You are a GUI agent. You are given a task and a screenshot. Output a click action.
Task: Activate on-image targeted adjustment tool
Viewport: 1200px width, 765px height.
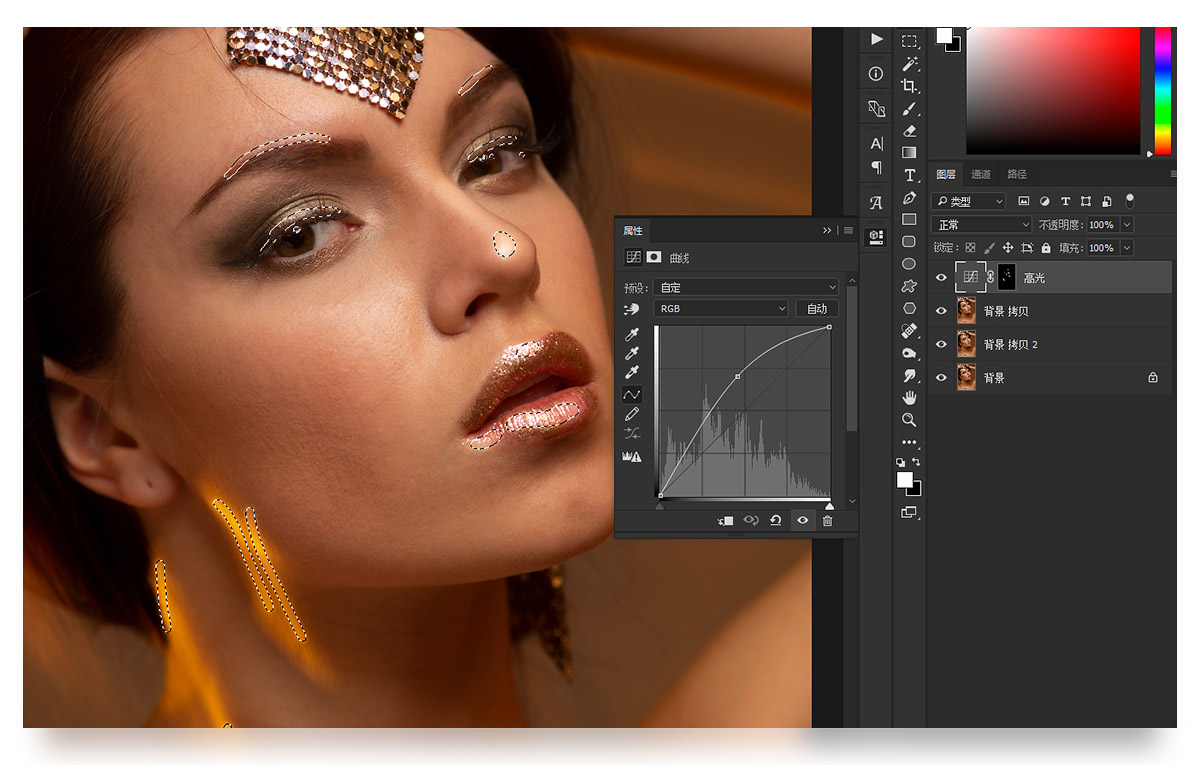point(631,309)
